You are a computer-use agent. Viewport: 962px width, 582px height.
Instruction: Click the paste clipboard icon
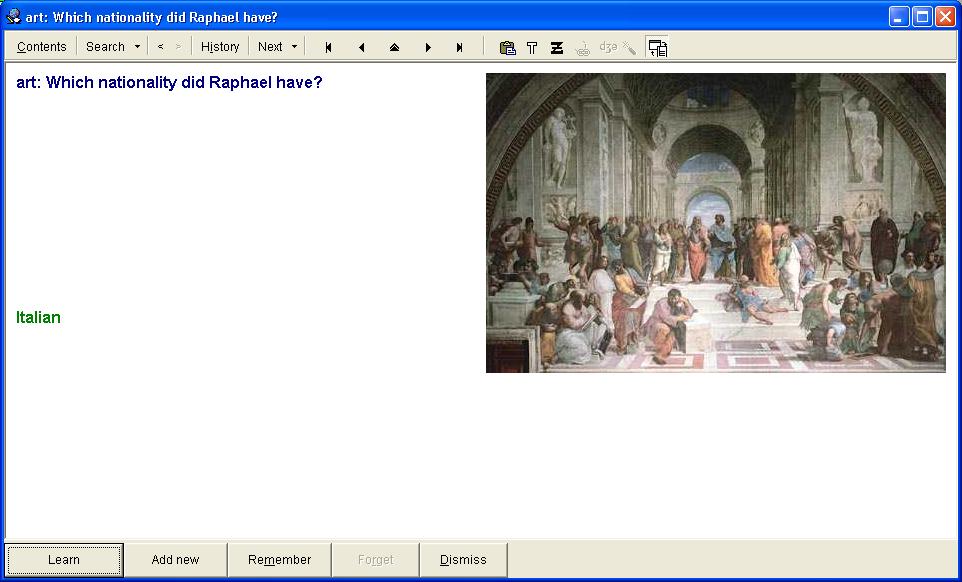point(507,47)
